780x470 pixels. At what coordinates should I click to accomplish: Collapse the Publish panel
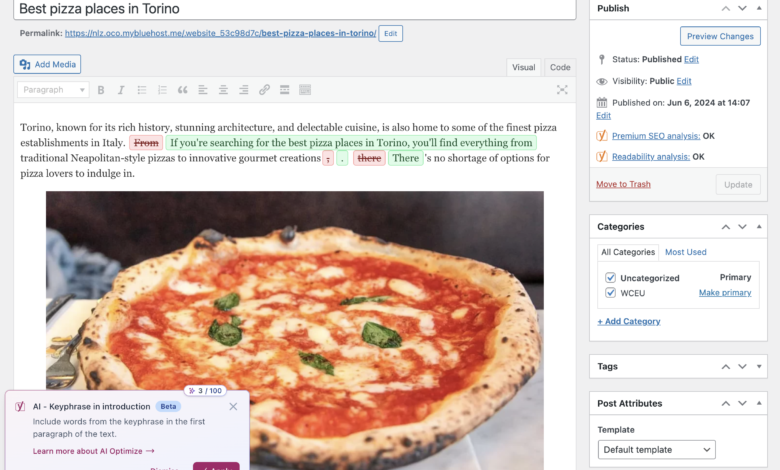point(759,8)
